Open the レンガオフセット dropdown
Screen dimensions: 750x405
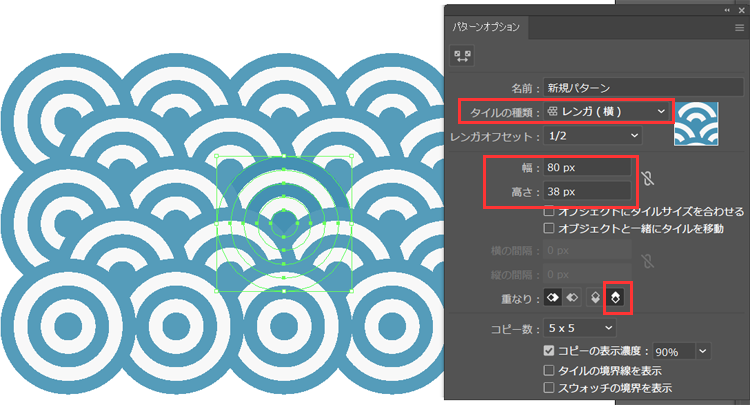[x=592, y=136]
